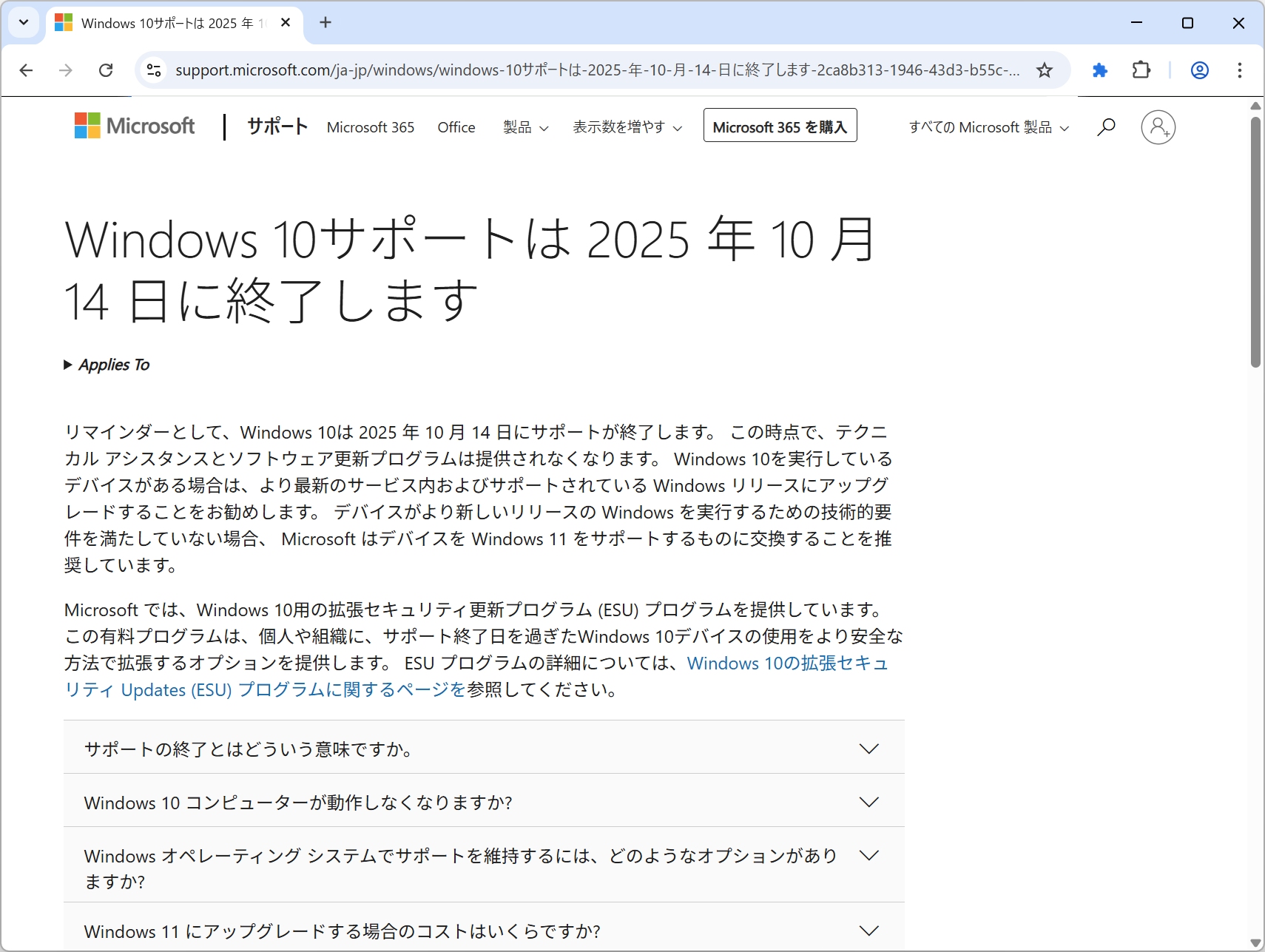Open the Microsoft home page logo
Viewport: 1265px width, 952px height.
(x=134, y=126)
